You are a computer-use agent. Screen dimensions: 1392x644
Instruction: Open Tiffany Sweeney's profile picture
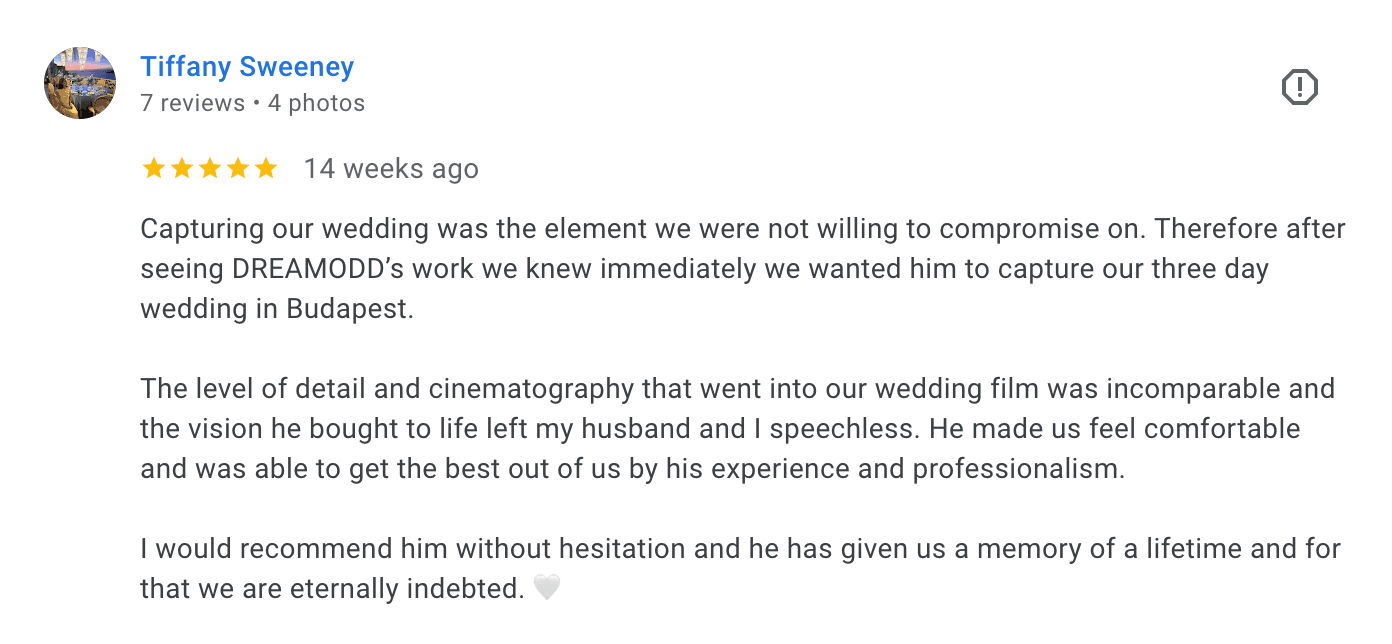[x=80, y=83]
